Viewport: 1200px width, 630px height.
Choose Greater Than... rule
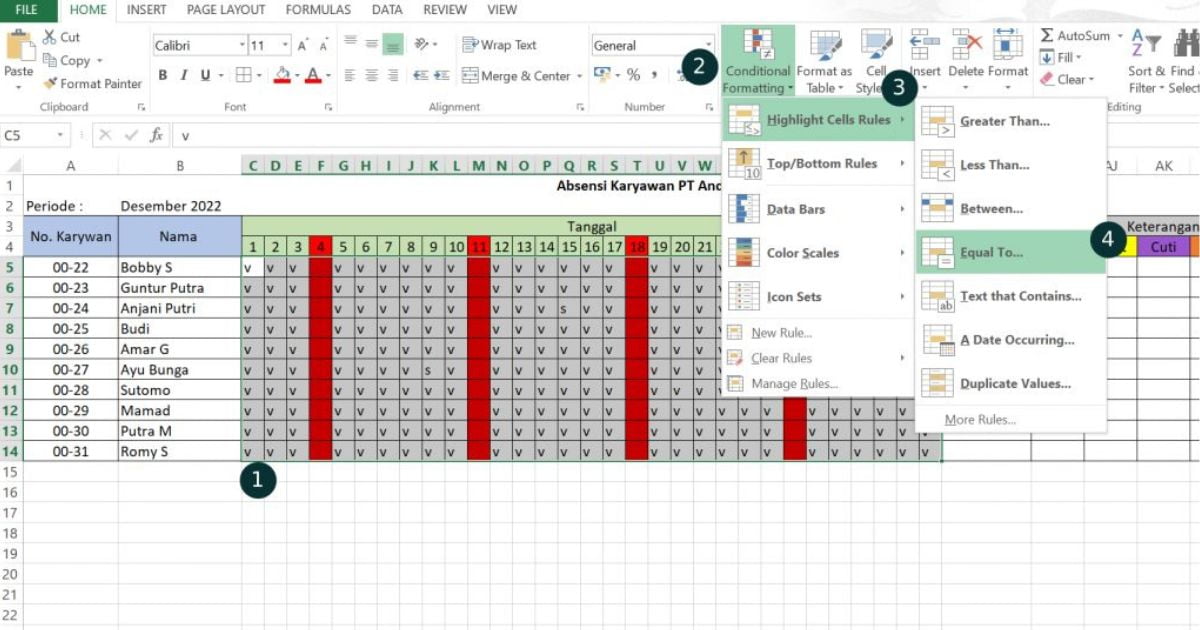click(x=1010, y=121)
